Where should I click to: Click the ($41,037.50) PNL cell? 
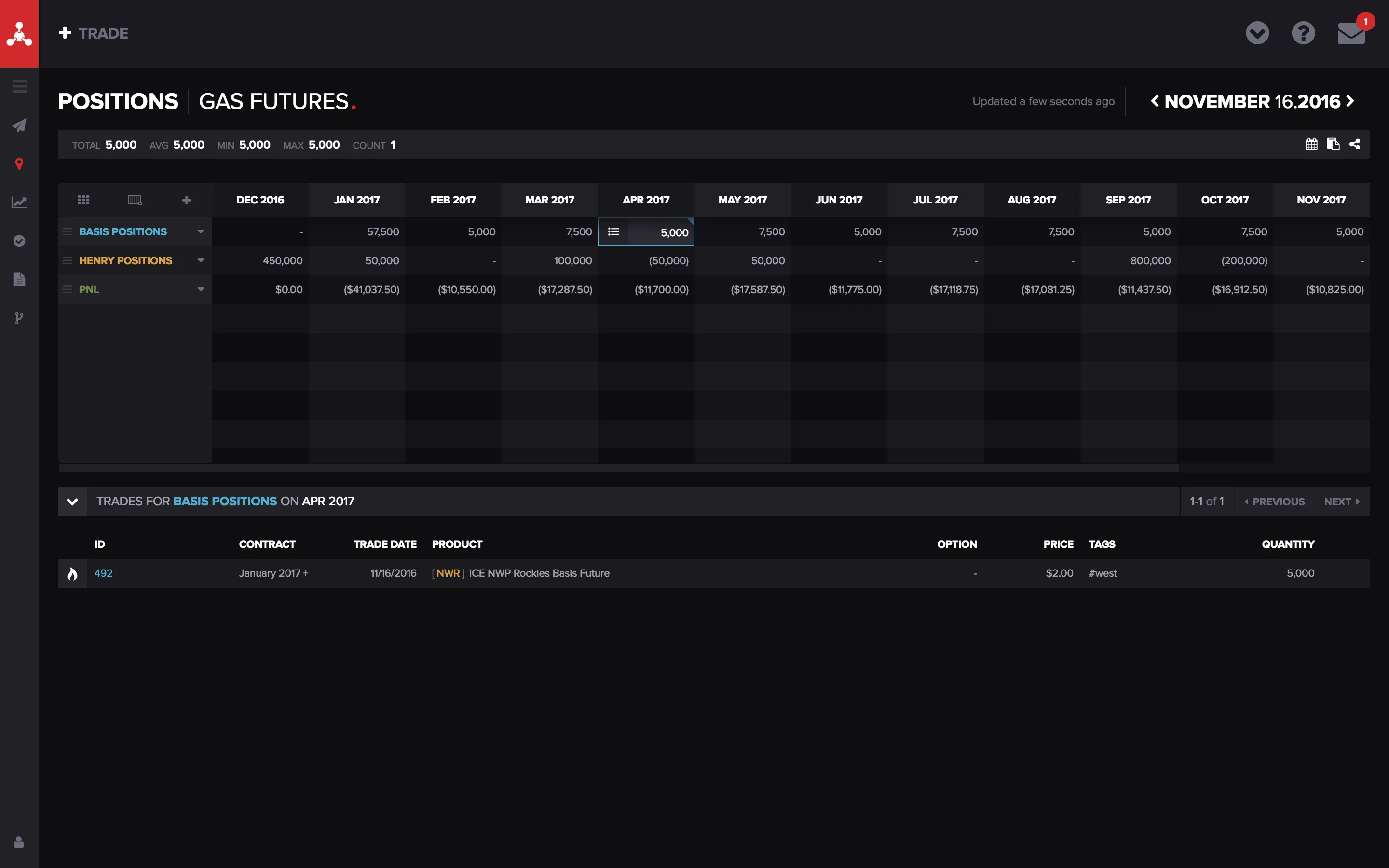tap(356, 289)
